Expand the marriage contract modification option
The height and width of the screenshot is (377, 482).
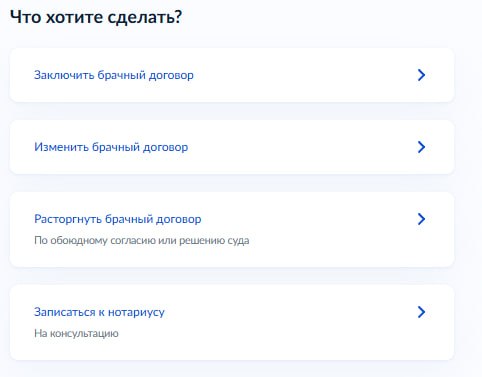tap(232, 147)
